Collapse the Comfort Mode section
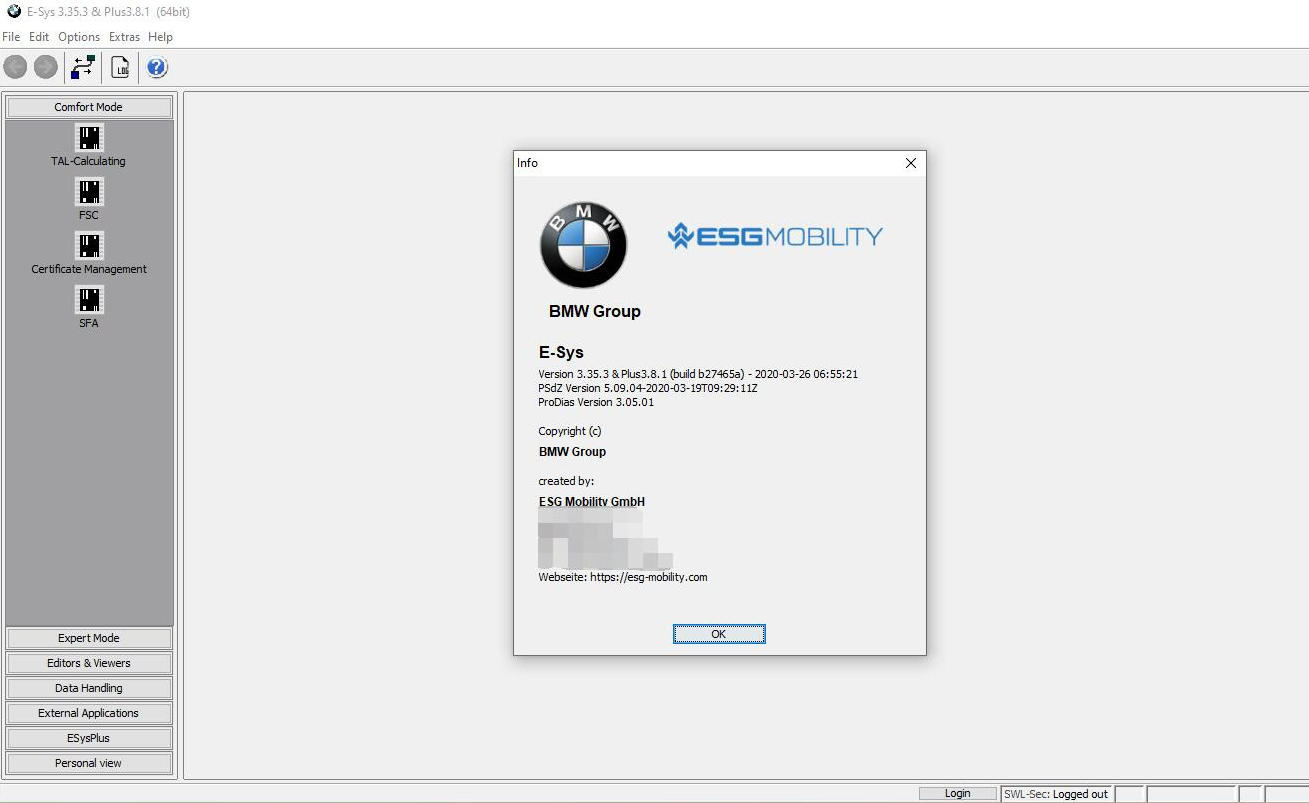Image resolution: width=1309 pixels, height=803 pixels. pyautogui.click(x=89, y=107)
